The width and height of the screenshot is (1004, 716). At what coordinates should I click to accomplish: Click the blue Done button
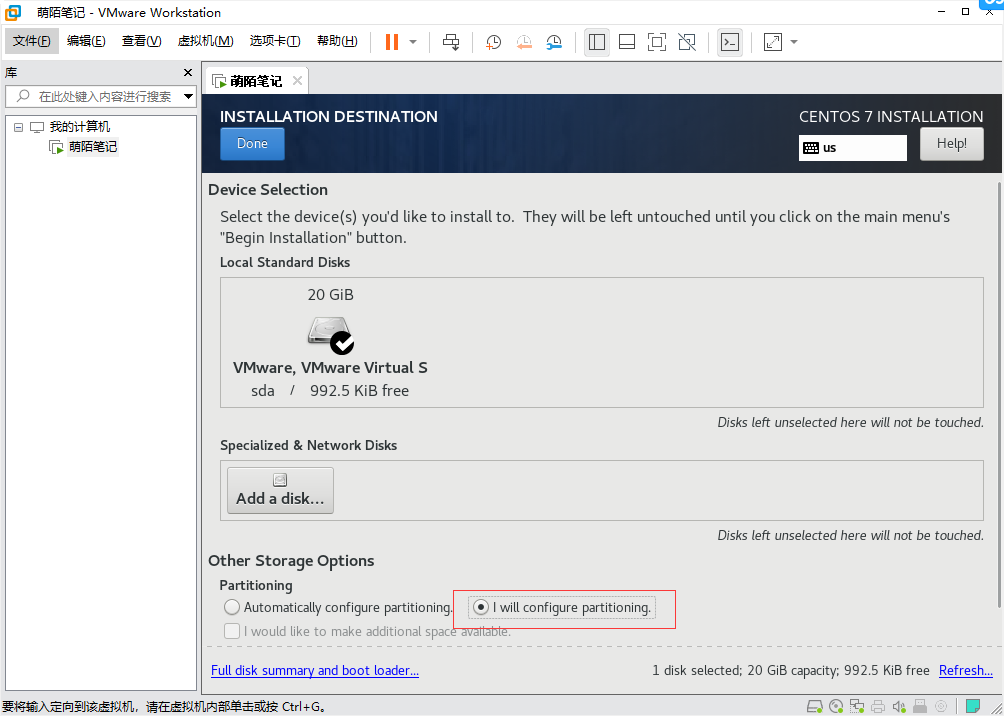click(x=252, y=144)
